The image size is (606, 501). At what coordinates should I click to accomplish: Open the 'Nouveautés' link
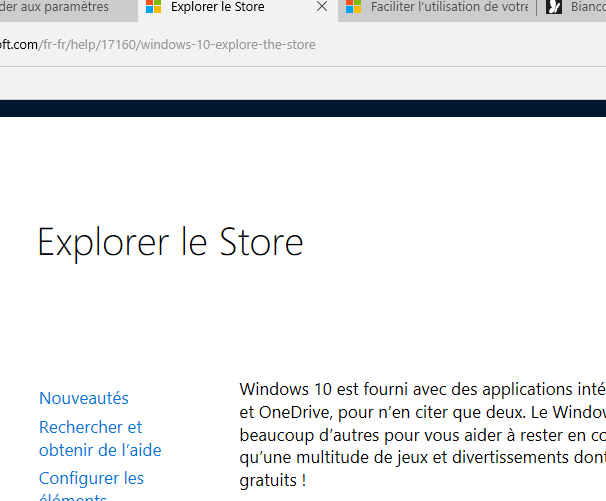(x=84, y=399)
